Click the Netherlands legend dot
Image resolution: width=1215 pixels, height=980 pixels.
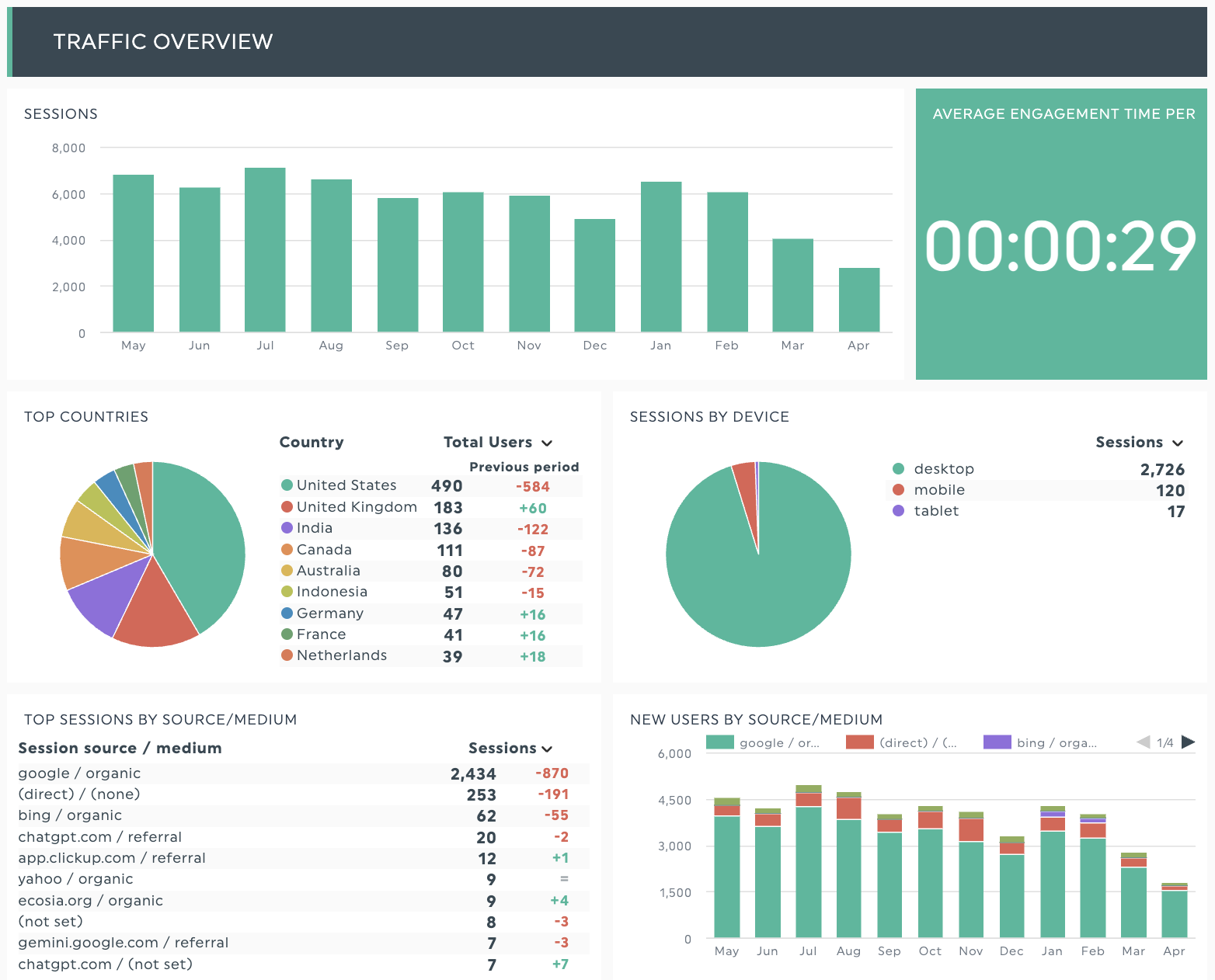click(x=287, y=655)
